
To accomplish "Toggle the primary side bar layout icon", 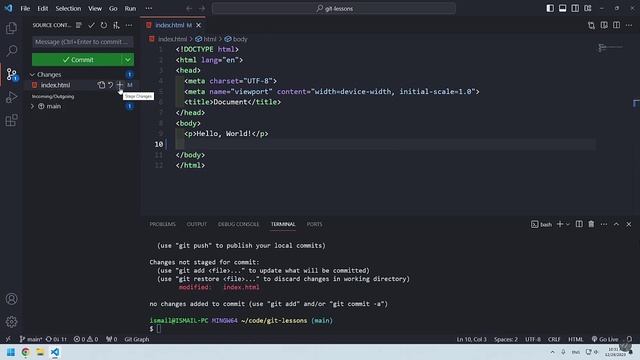I will (x=550, y=8).
